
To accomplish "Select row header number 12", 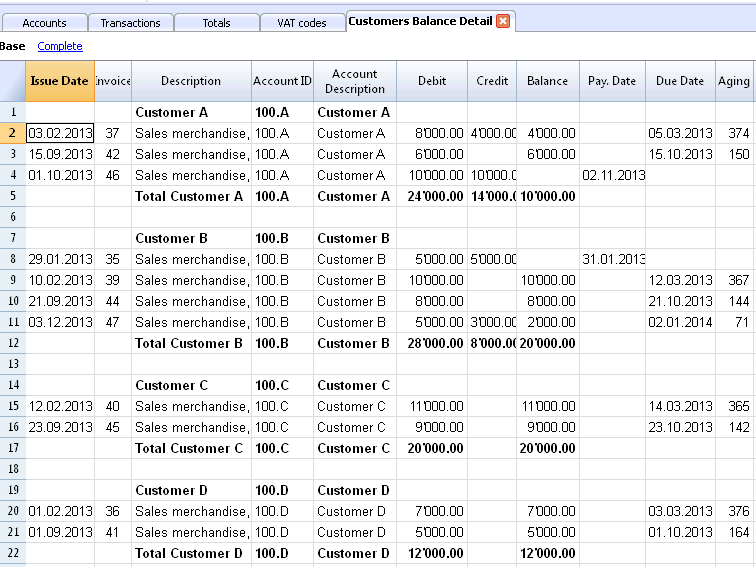I will [13, 343].
